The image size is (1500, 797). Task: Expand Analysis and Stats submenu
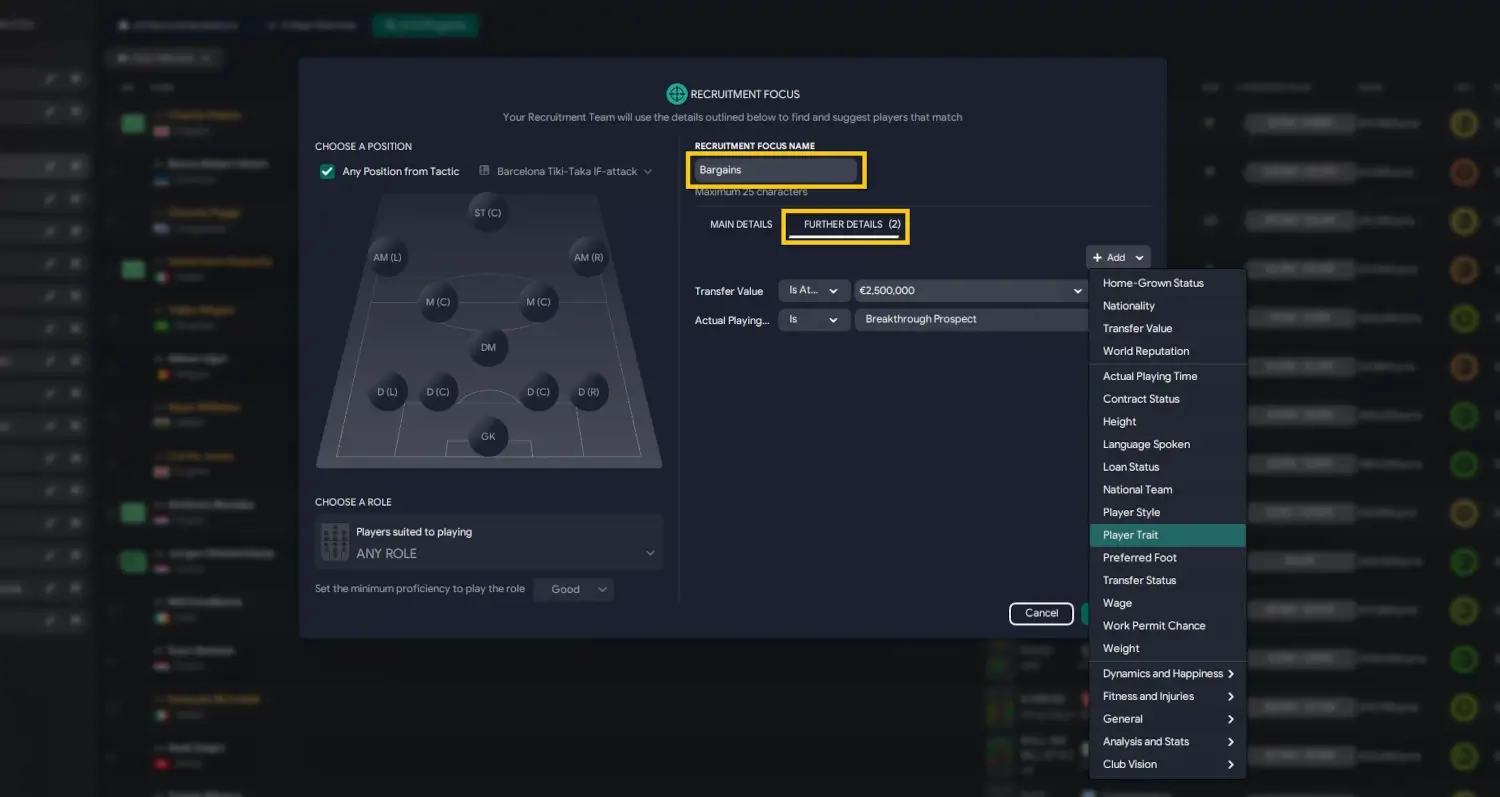(1167, 742)
